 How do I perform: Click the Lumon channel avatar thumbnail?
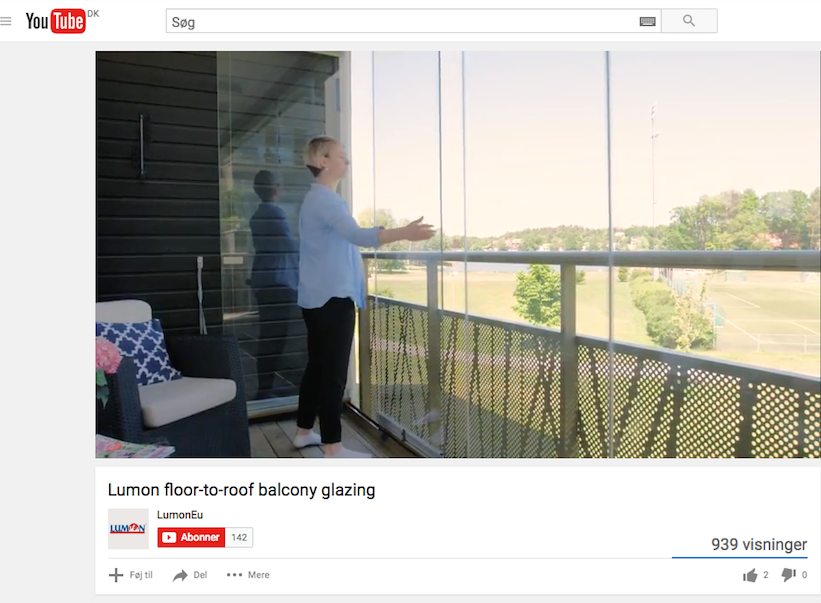point(128,529)
